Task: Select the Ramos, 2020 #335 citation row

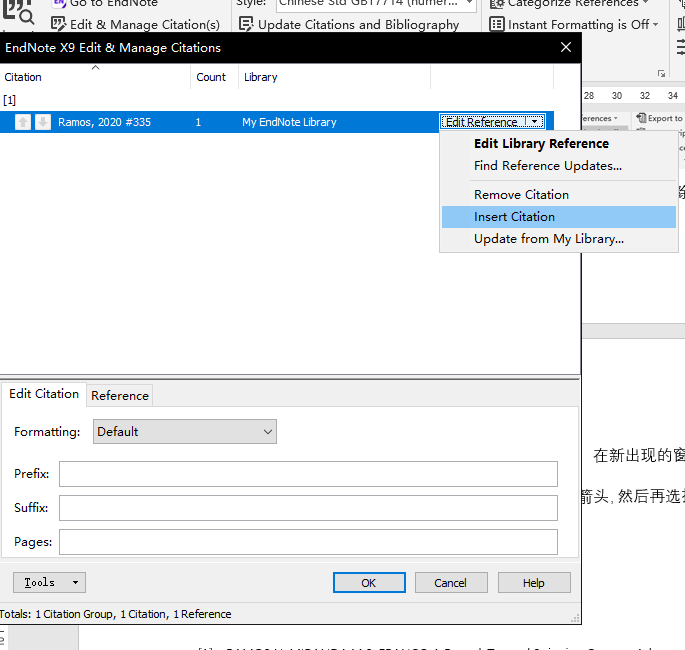Action: tap(277, 122)
